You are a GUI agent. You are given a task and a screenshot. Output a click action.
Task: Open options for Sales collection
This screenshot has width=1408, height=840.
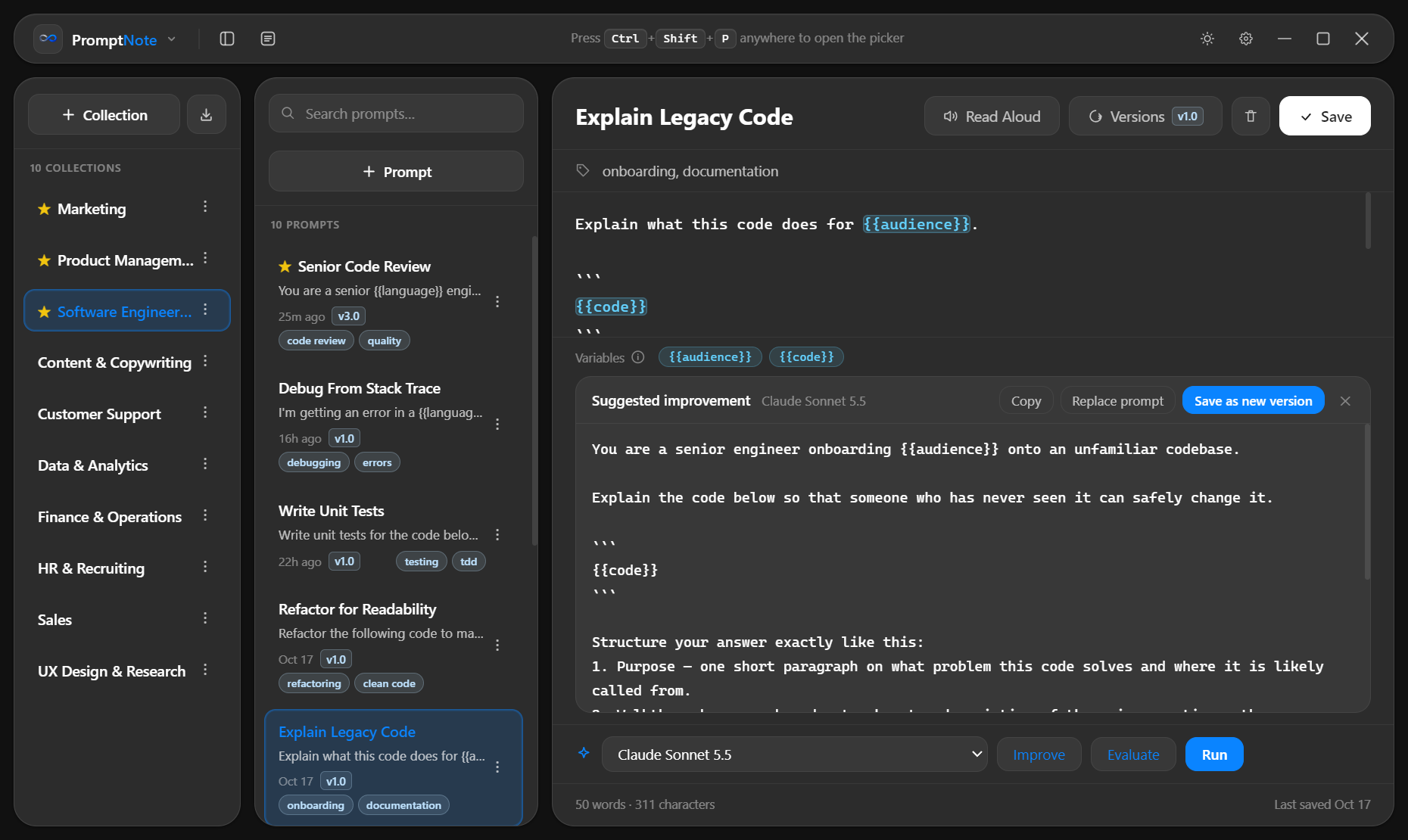coord(205,619)
